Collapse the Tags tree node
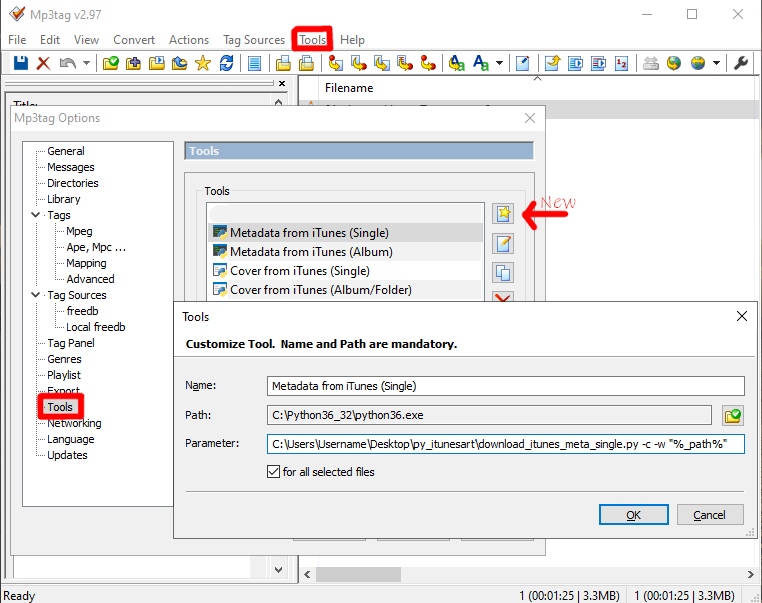Viewport: 762px width, 603px height. click(35, 214)
